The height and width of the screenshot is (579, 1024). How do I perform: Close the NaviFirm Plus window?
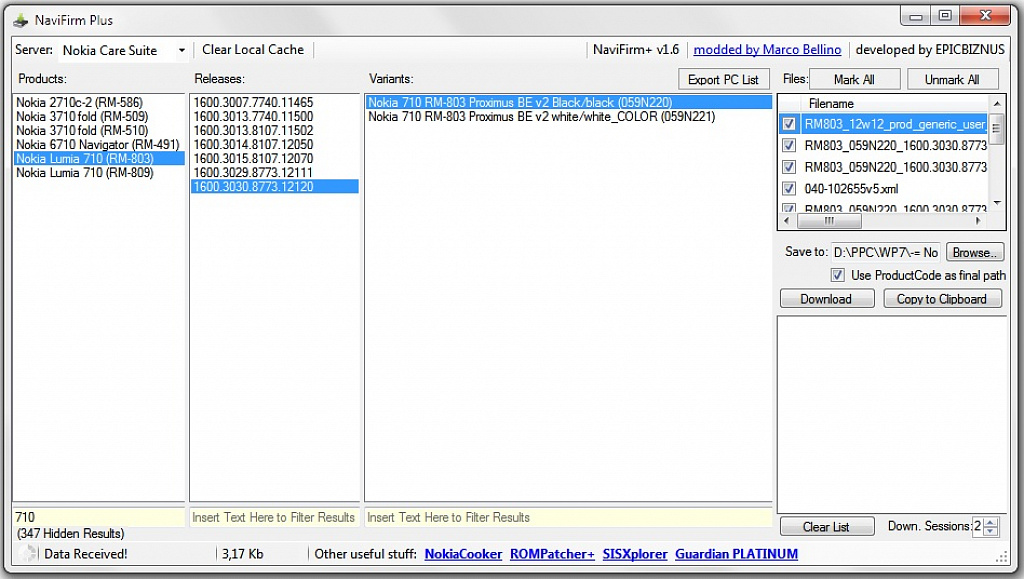click(986, 16)
